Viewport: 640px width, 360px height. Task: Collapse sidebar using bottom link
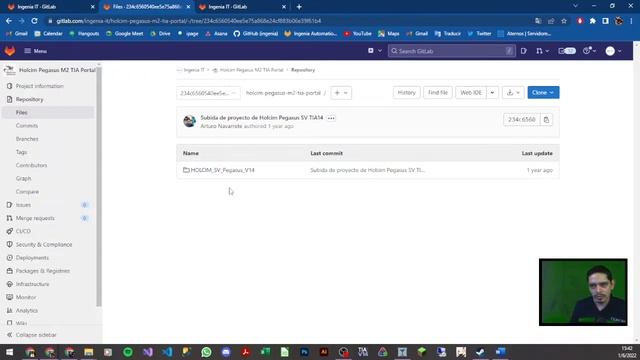click(x=32, y=335)
